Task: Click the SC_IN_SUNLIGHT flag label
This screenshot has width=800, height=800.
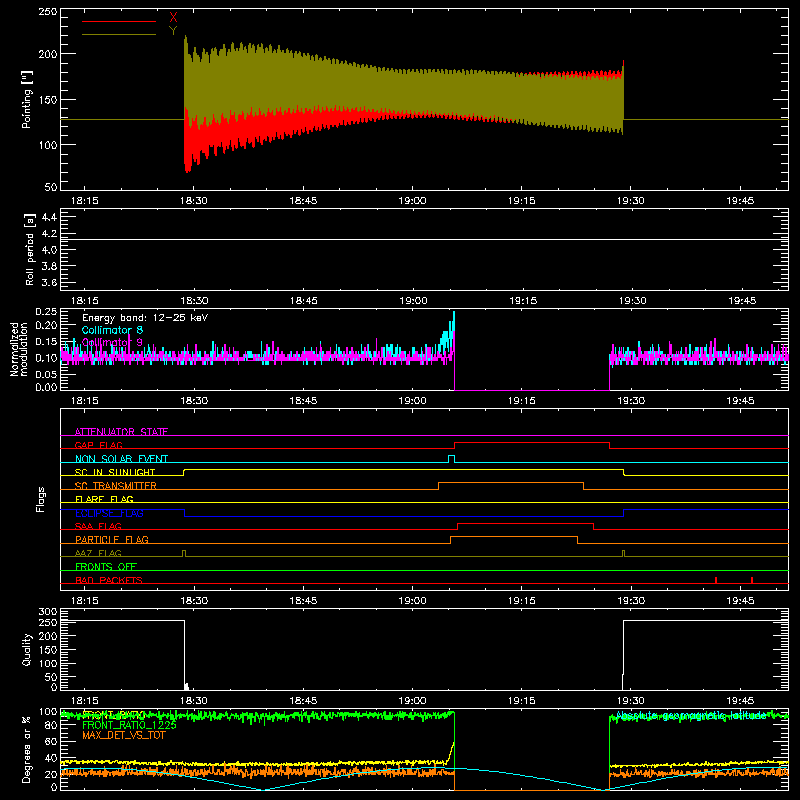Action: click(x=115, y=472)
